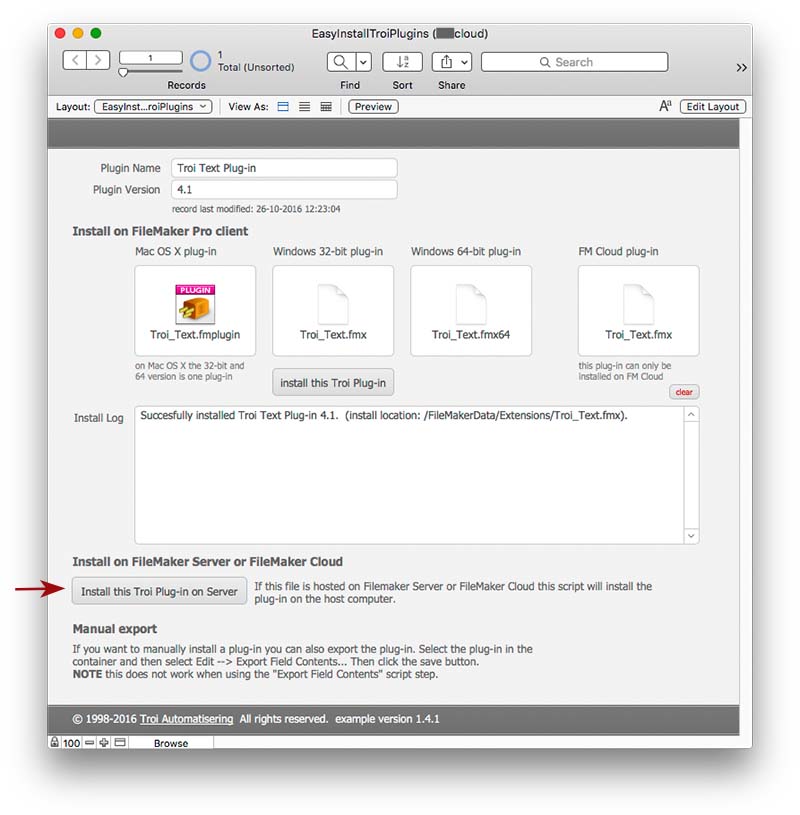Click the record last modified text

pos(256,209)
